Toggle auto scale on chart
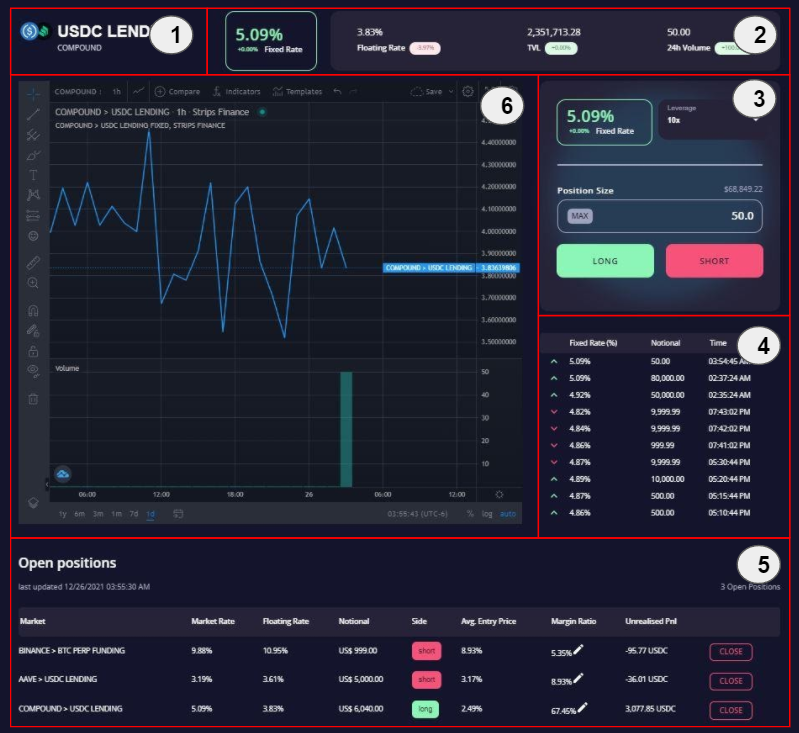The width and height of the screenshot is (799, 733). pos(508,514)
